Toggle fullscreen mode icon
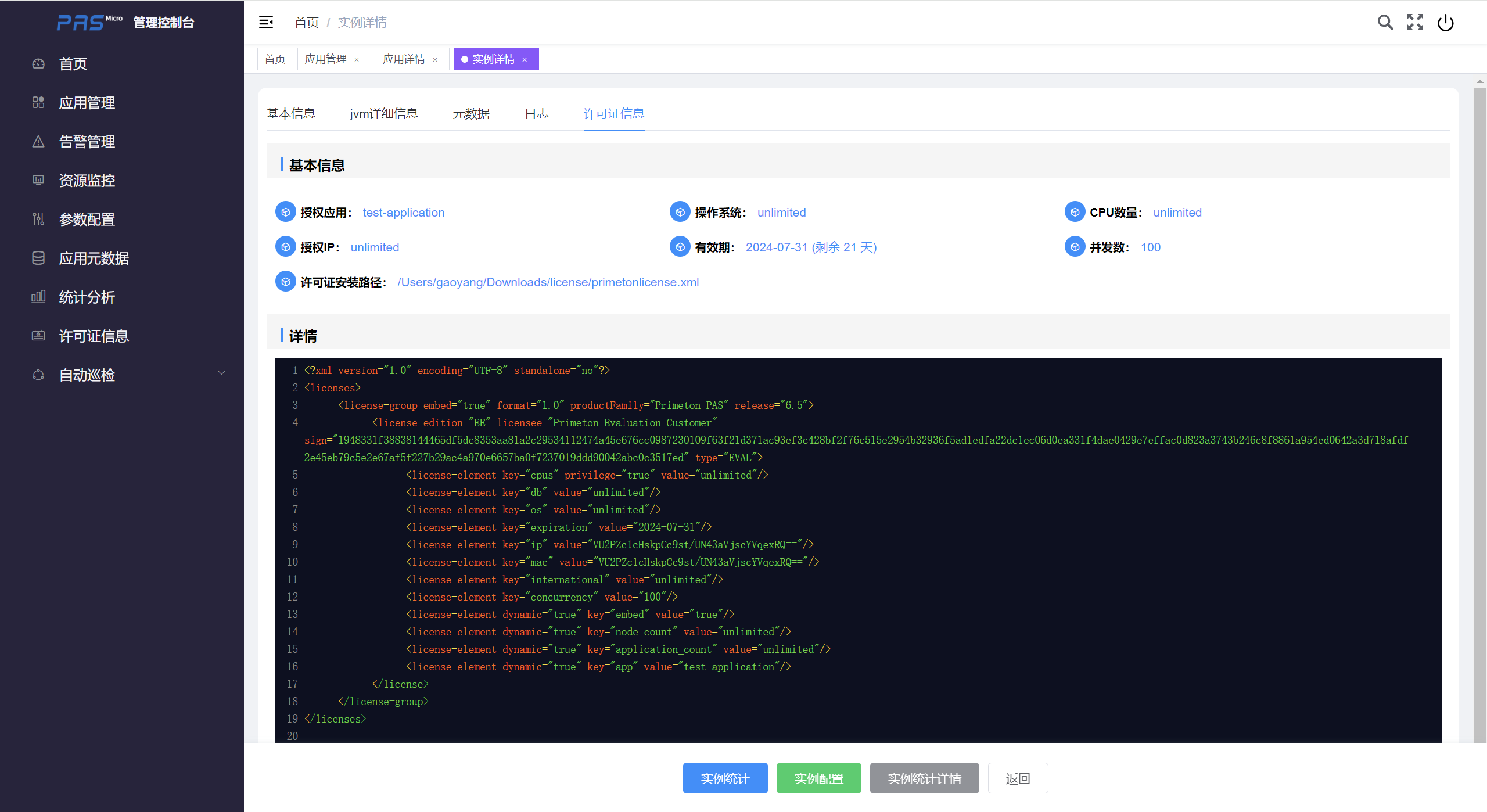The image size is (1487, 812). 1415,23
